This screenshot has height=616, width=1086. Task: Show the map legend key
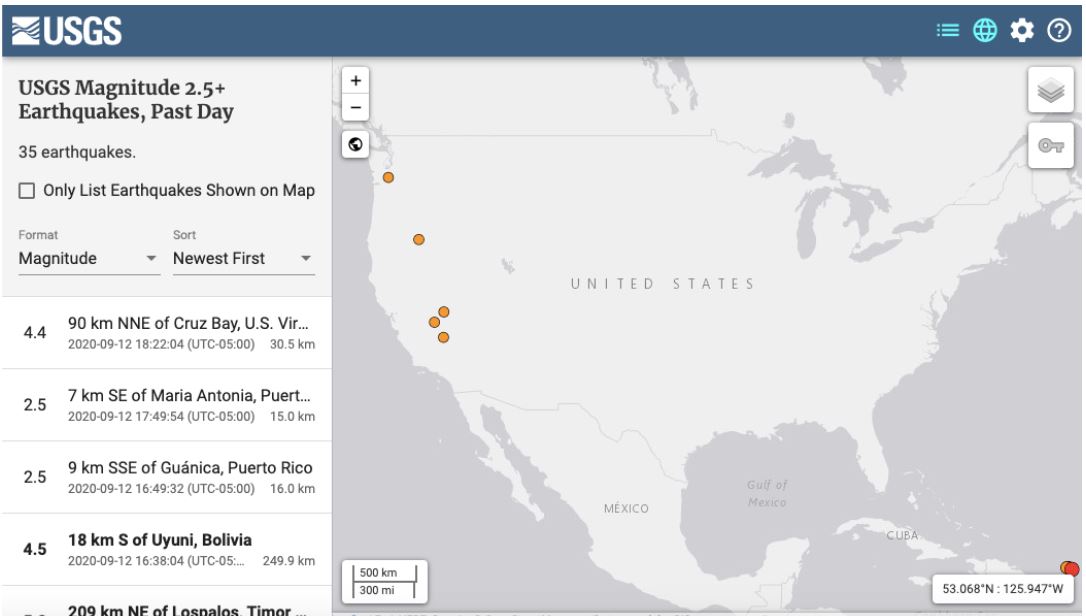click(1051, 146)
